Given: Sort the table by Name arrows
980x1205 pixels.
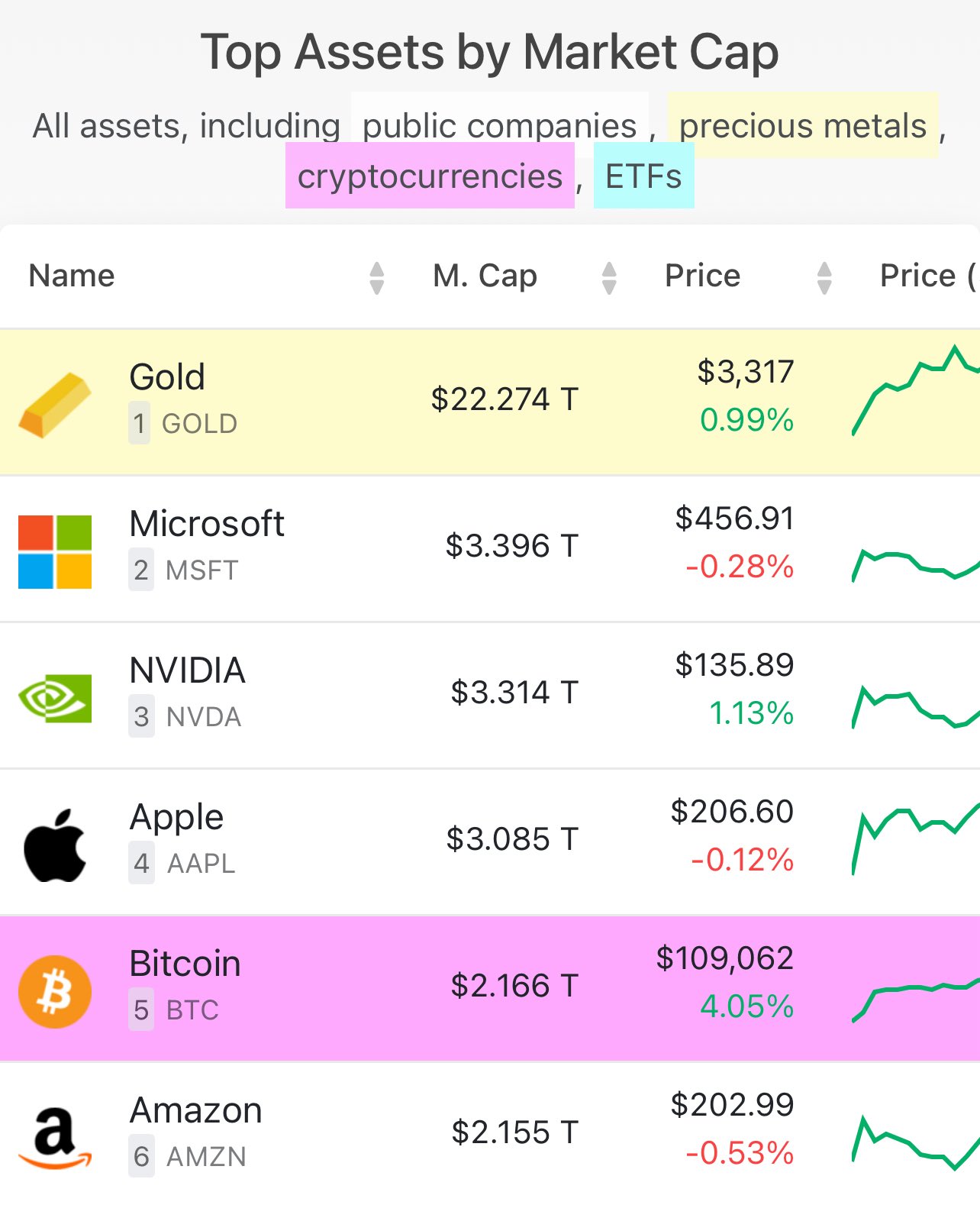Looking at the screenshot, I should click(x=376, y=277).
